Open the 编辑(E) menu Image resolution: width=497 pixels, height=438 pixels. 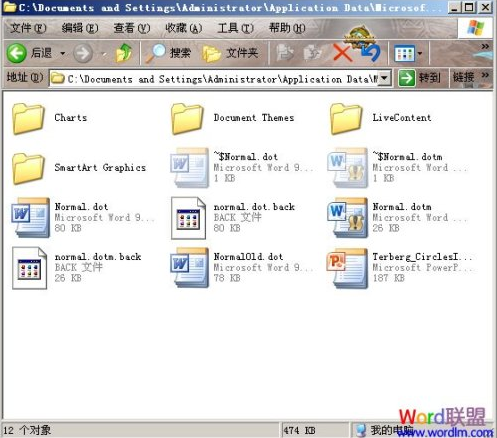80,28
